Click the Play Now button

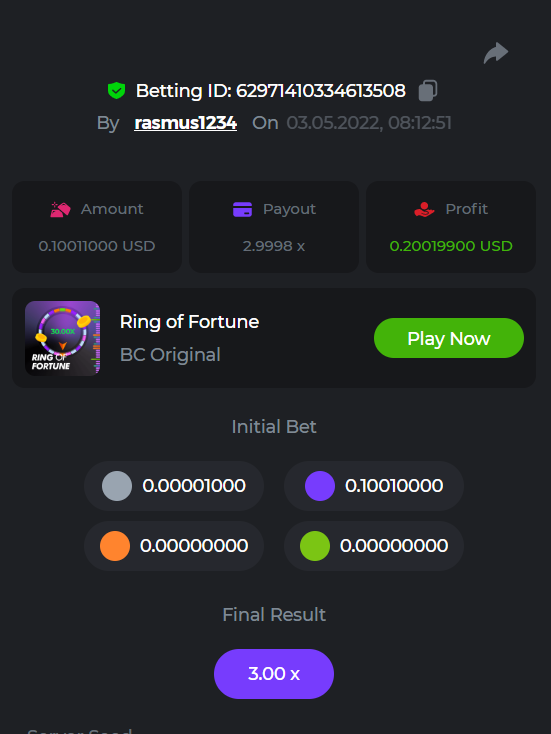pyautogui.click(x=448, y=338)
